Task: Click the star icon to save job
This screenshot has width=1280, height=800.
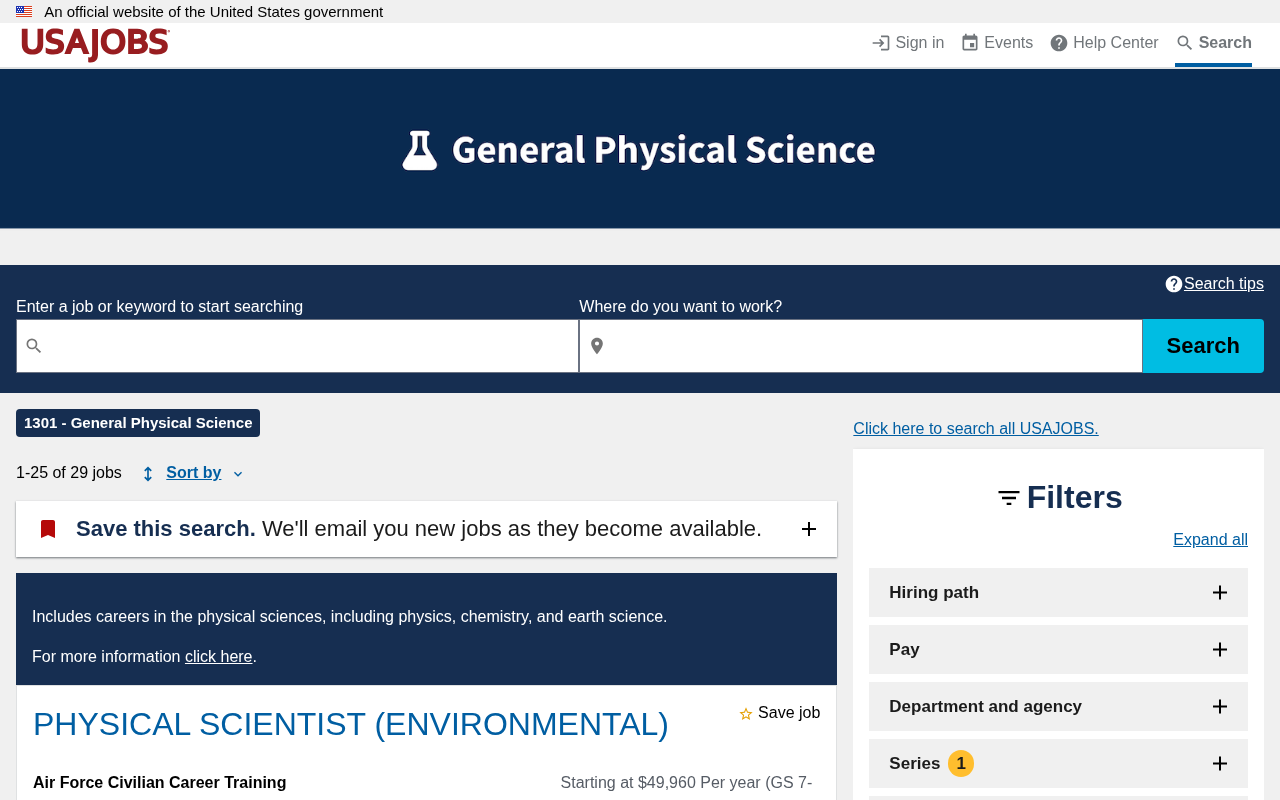Action: pos(746,714)
